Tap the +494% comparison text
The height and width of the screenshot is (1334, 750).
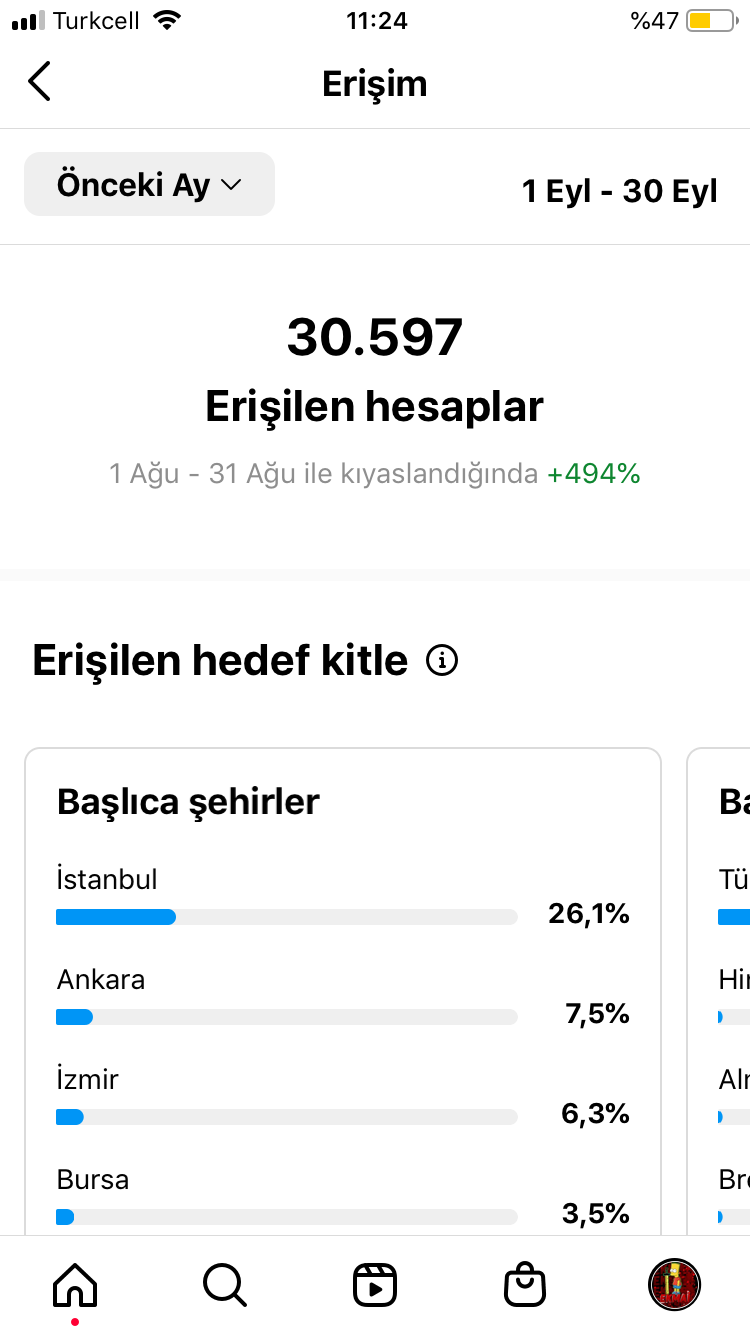click(593, 473)
